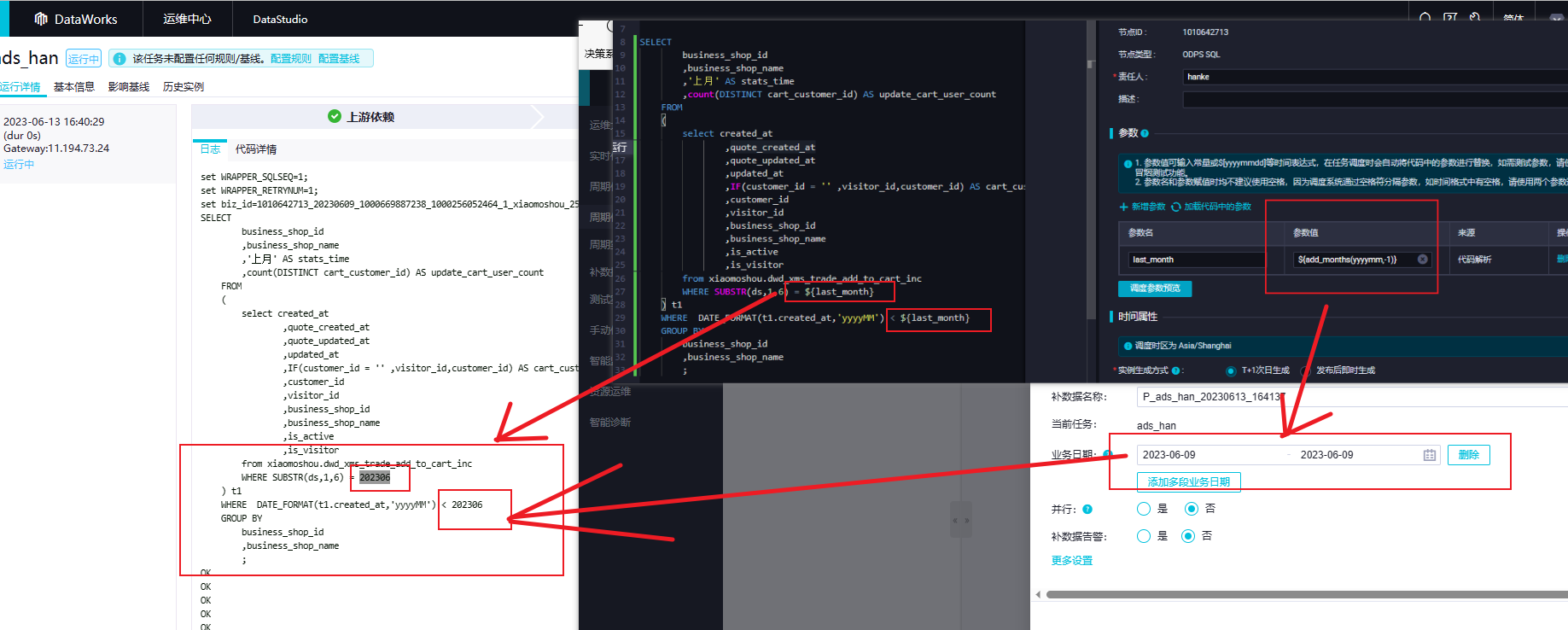The width and height of the screenshot is (1568, 630).
Task: Click the current task name ads_han in dialog
Action: coord(1157,426)
